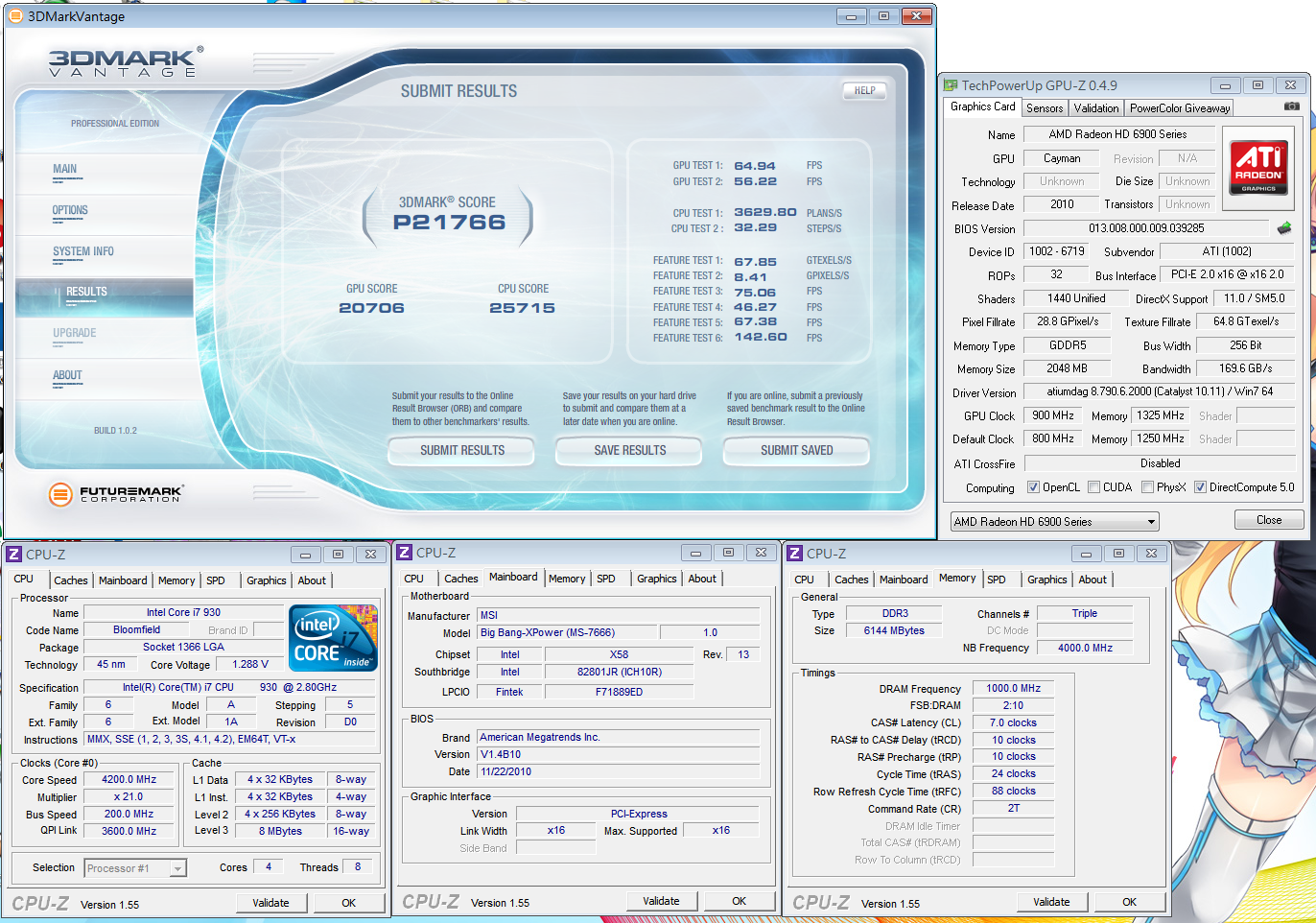Screen dimensions: 1316x923
Task: Open the Sensors tab in GPU-Z
Action: coord(1045,108)
